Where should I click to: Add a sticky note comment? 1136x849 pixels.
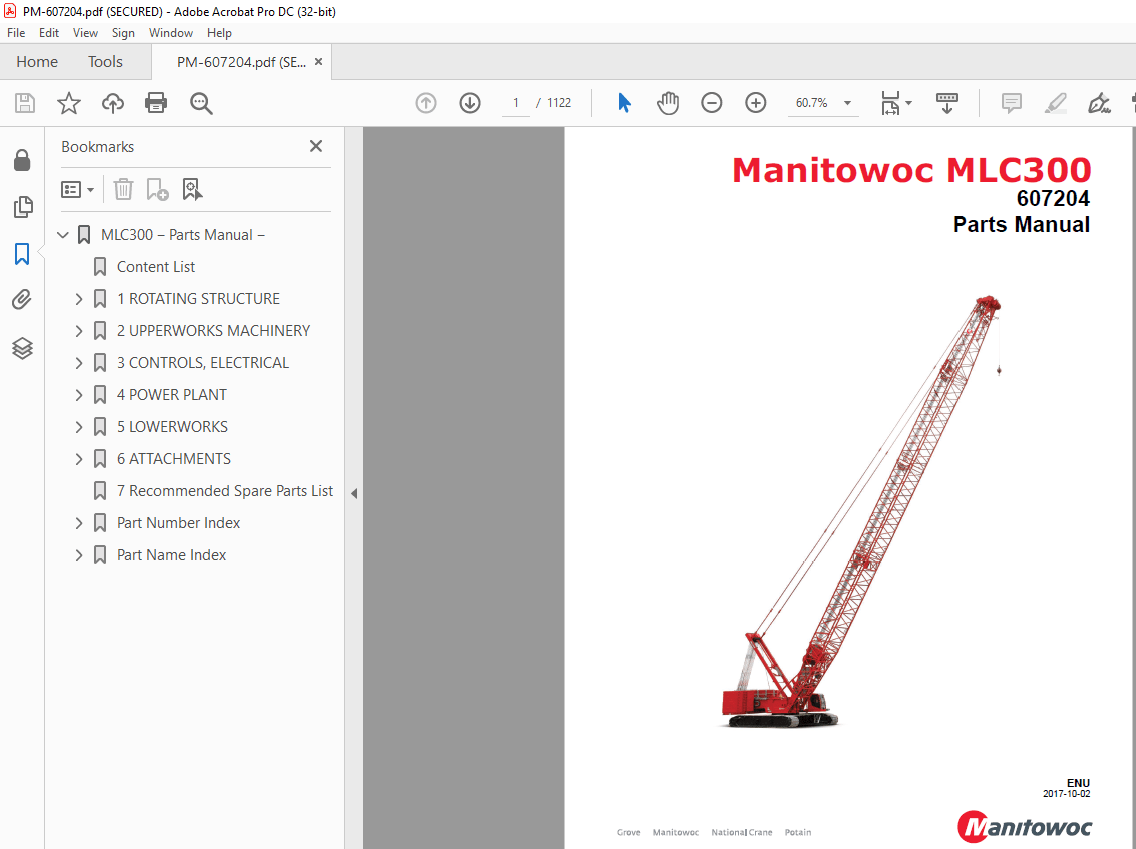tap(1011, 103)
